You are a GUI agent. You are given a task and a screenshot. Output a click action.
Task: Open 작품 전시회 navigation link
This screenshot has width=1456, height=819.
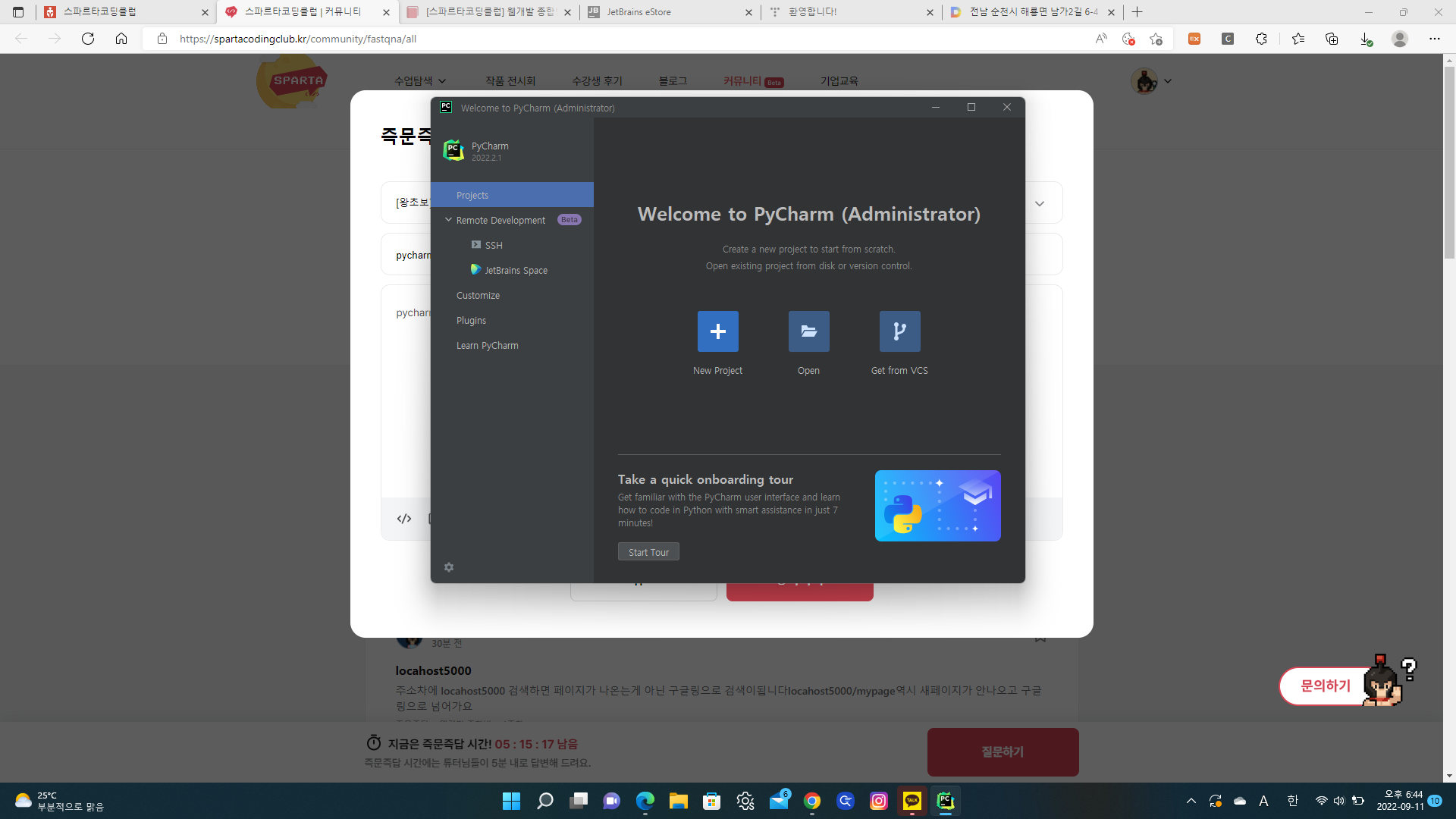[x=510, y=81]
